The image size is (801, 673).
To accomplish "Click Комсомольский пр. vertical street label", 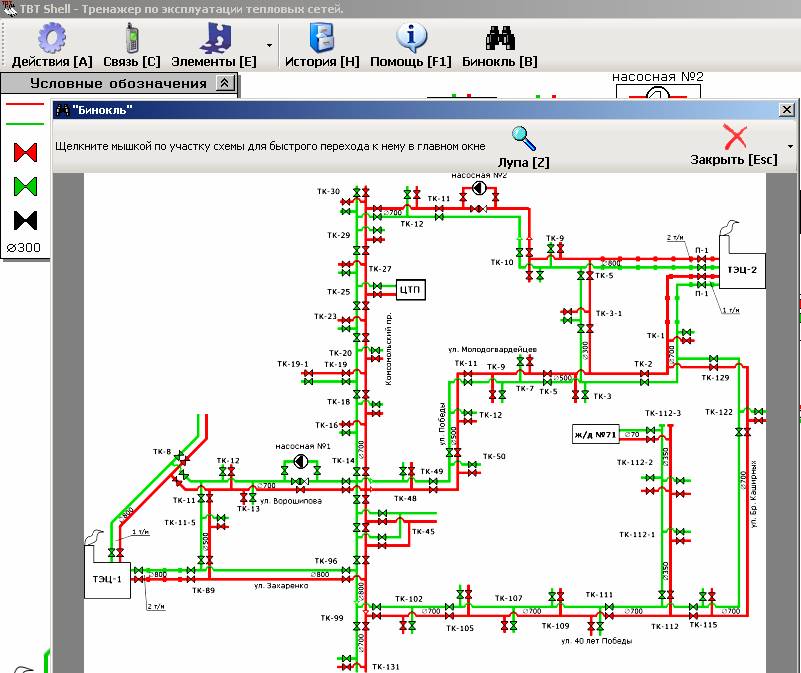I will (x=389, y=349).
